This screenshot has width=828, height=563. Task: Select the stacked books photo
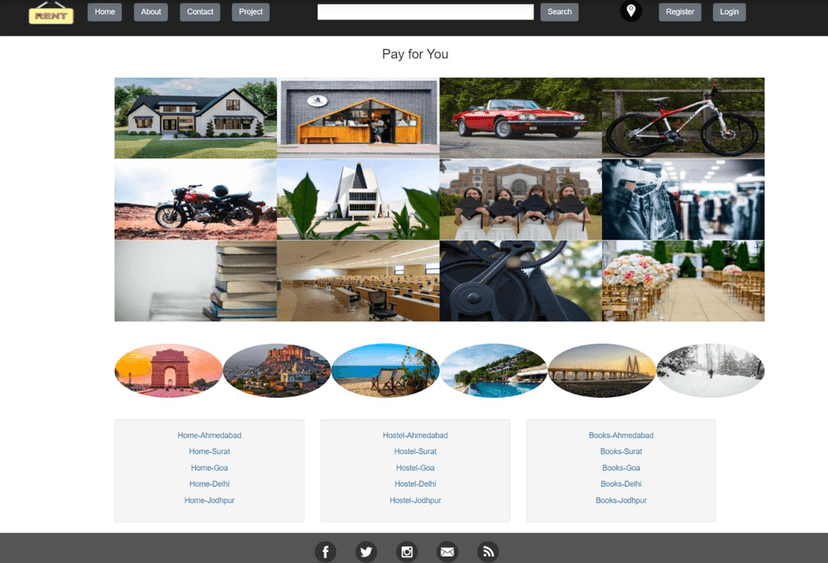[196, 281]
